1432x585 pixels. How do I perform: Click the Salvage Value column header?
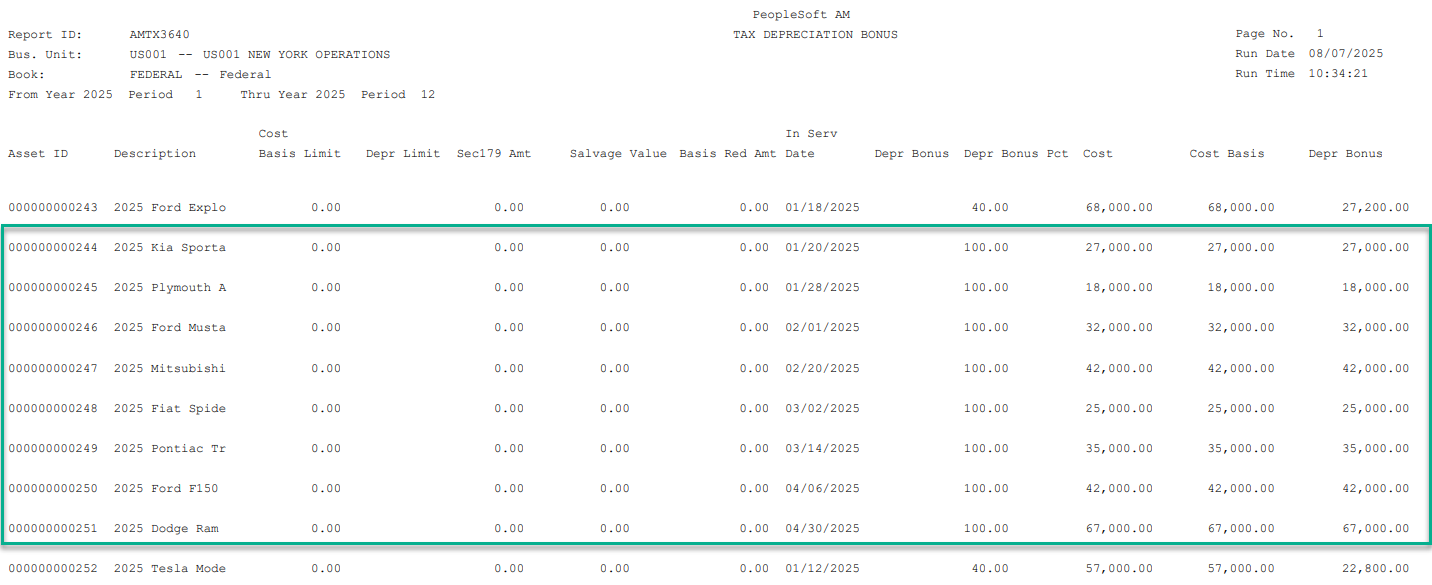click(x=618, y=154)
